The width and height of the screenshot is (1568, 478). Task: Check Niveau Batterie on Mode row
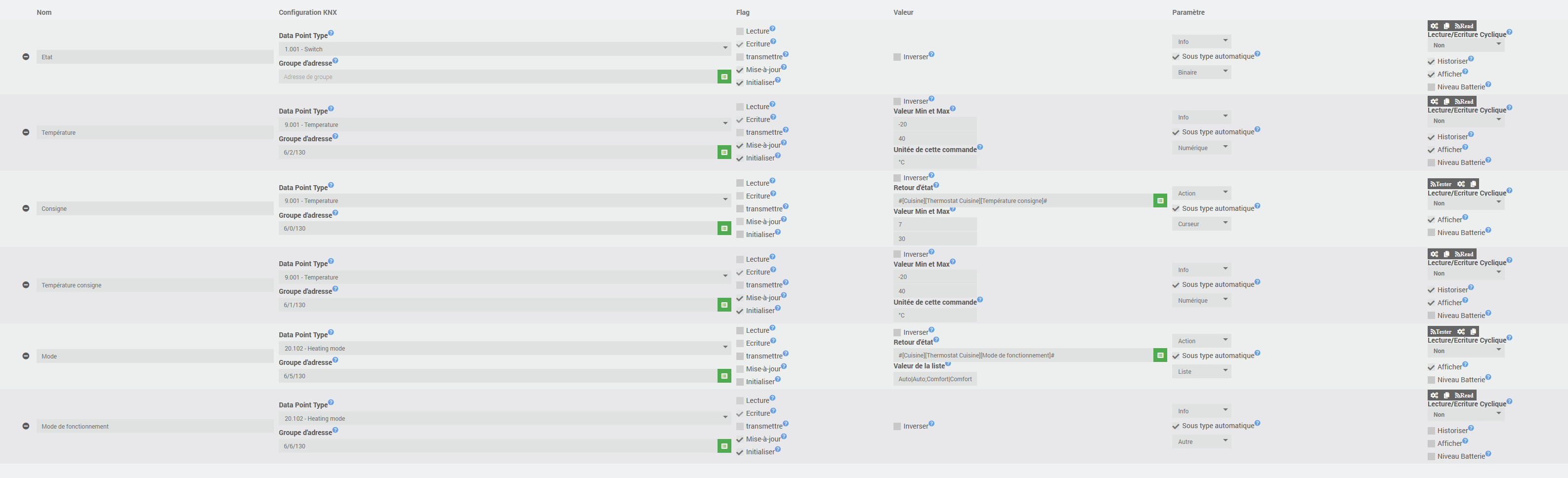tap(1431, 380)
